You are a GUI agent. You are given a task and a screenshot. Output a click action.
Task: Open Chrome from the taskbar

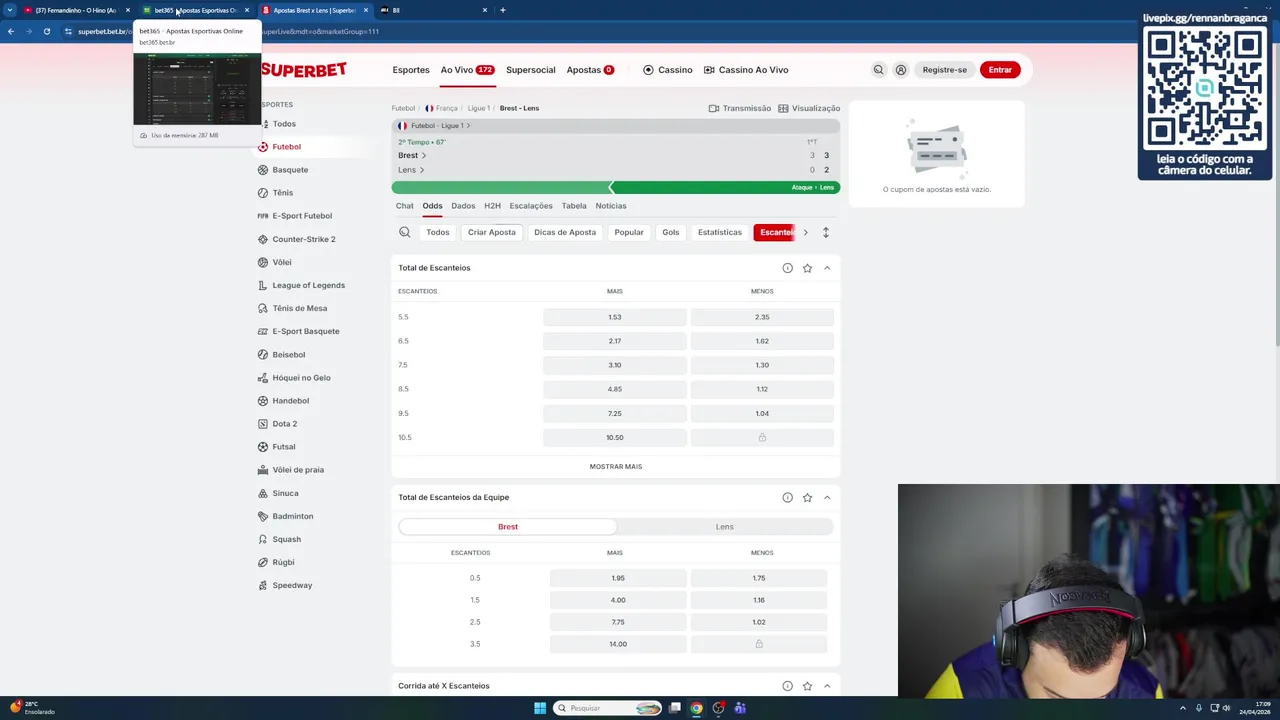coord(696,708)
